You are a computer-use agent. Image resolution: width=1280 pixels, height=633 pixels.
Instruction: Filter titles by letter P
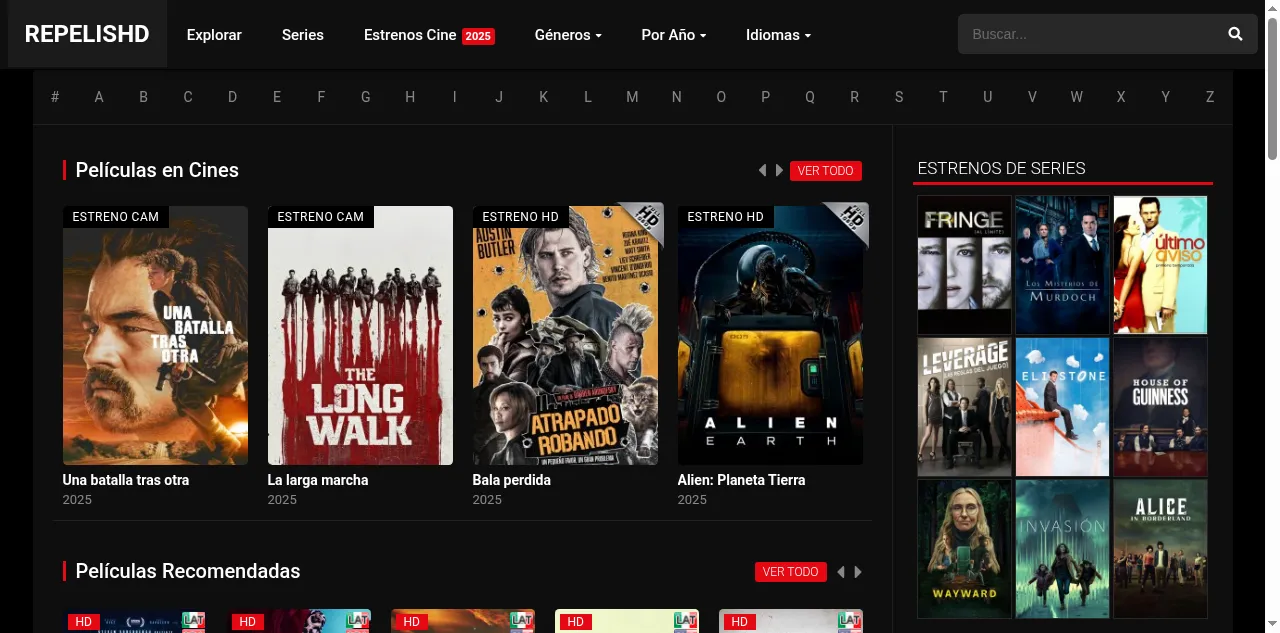[x=766, y=97]
